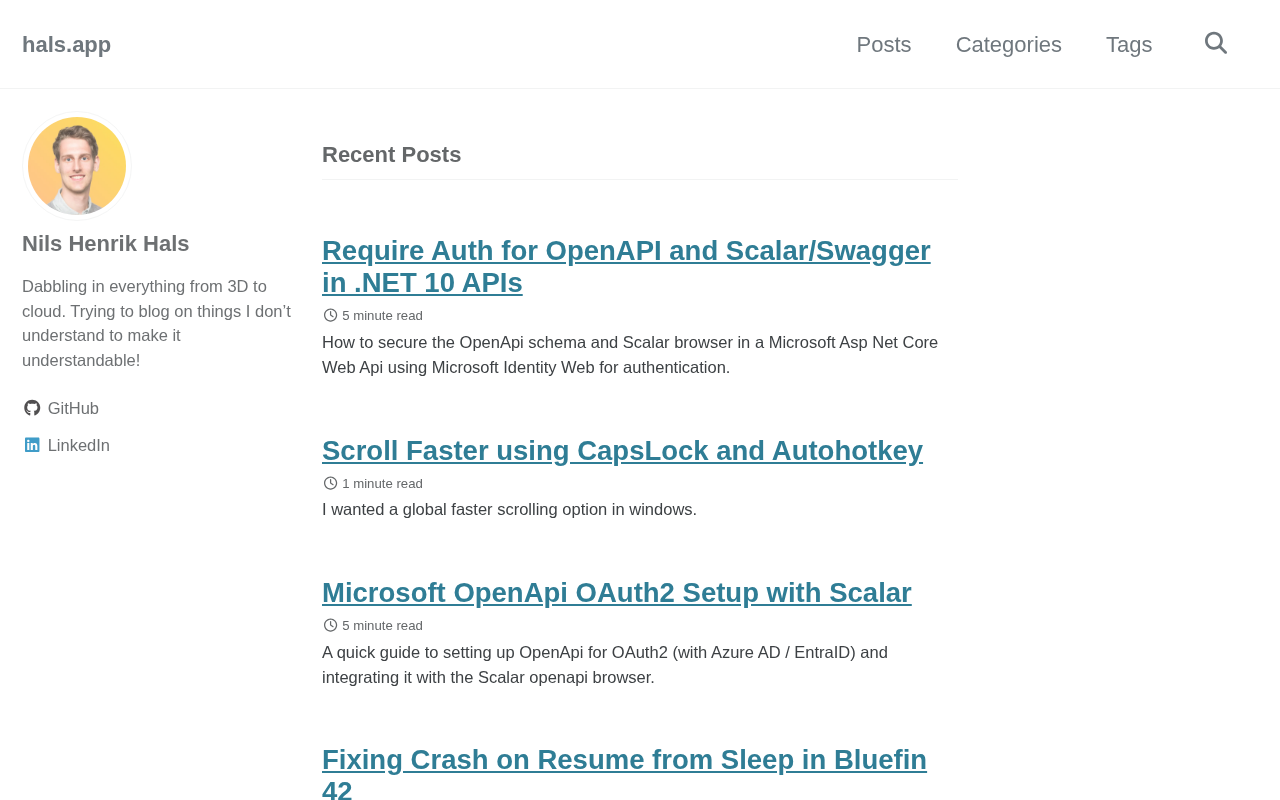Open the Categories menu item
The image size is (1280, 800).
click(x=1009, y=44)
